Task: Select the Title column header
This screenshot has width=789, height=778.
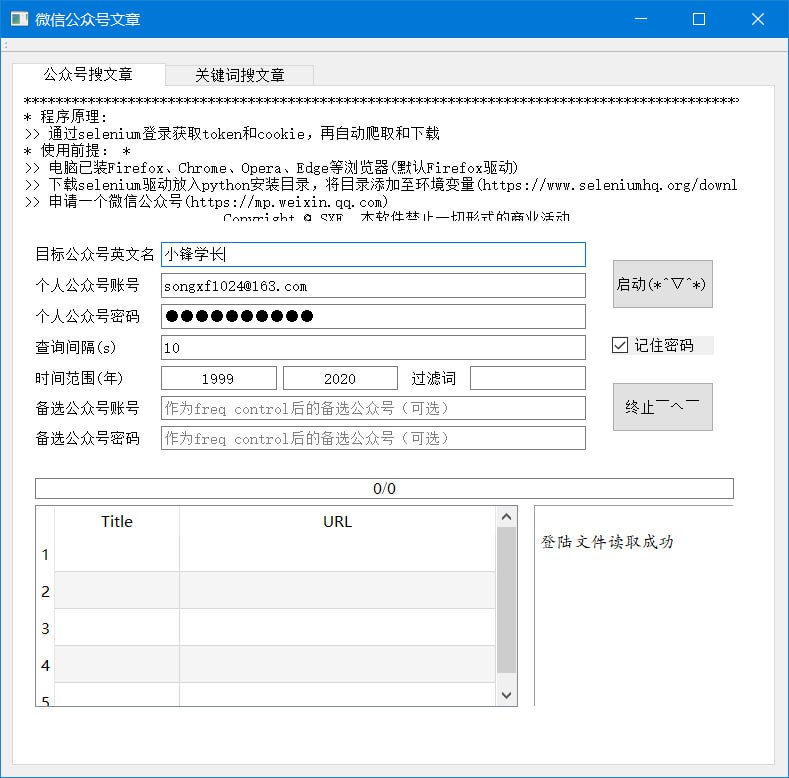Action: tap(117, 521)
